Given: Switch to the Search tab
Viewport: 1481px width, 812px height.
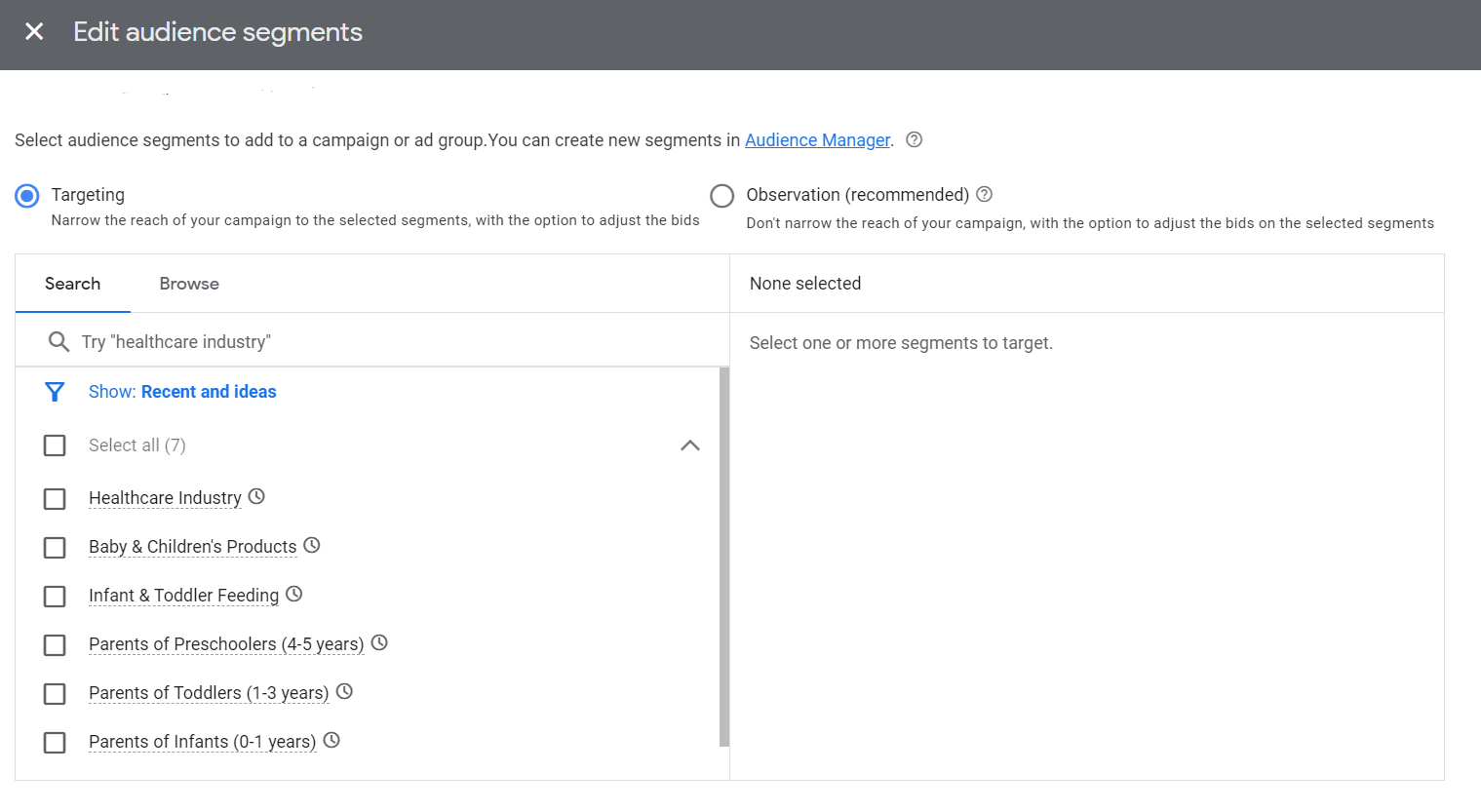Looking at the screenshot, I should pyautogui.click(x=72, y=284).
